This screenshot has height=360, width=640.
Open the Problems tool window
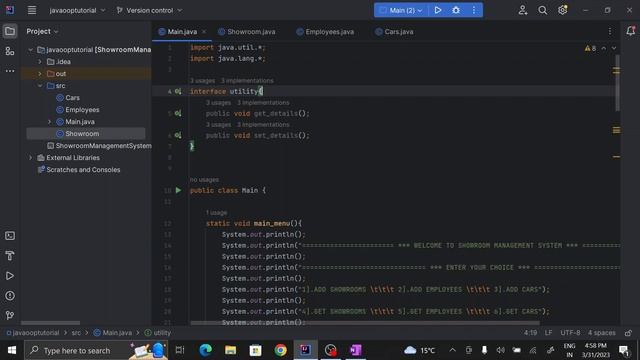pos(10,296)
